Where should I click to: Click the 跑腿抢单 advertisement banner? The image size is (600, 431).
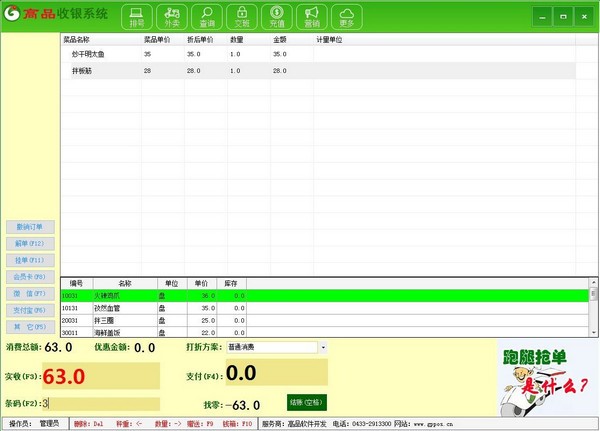tap(544, 375)
